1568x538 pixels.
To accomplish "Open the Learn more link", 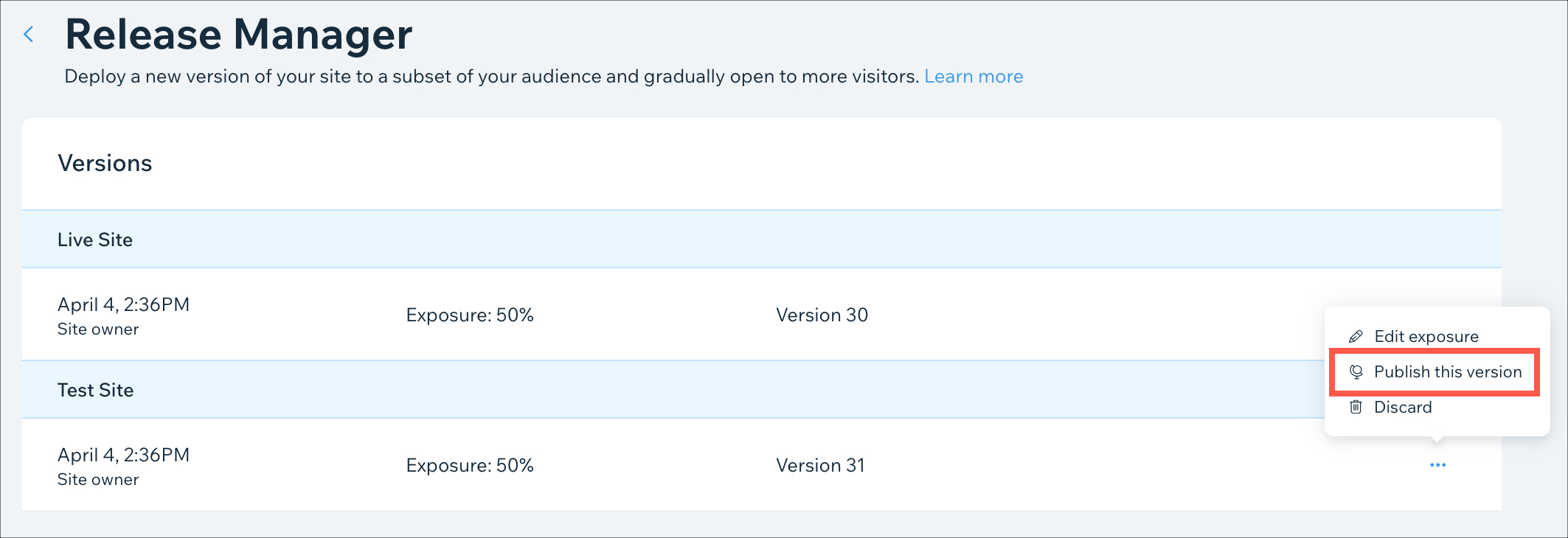I will (974, 77).
